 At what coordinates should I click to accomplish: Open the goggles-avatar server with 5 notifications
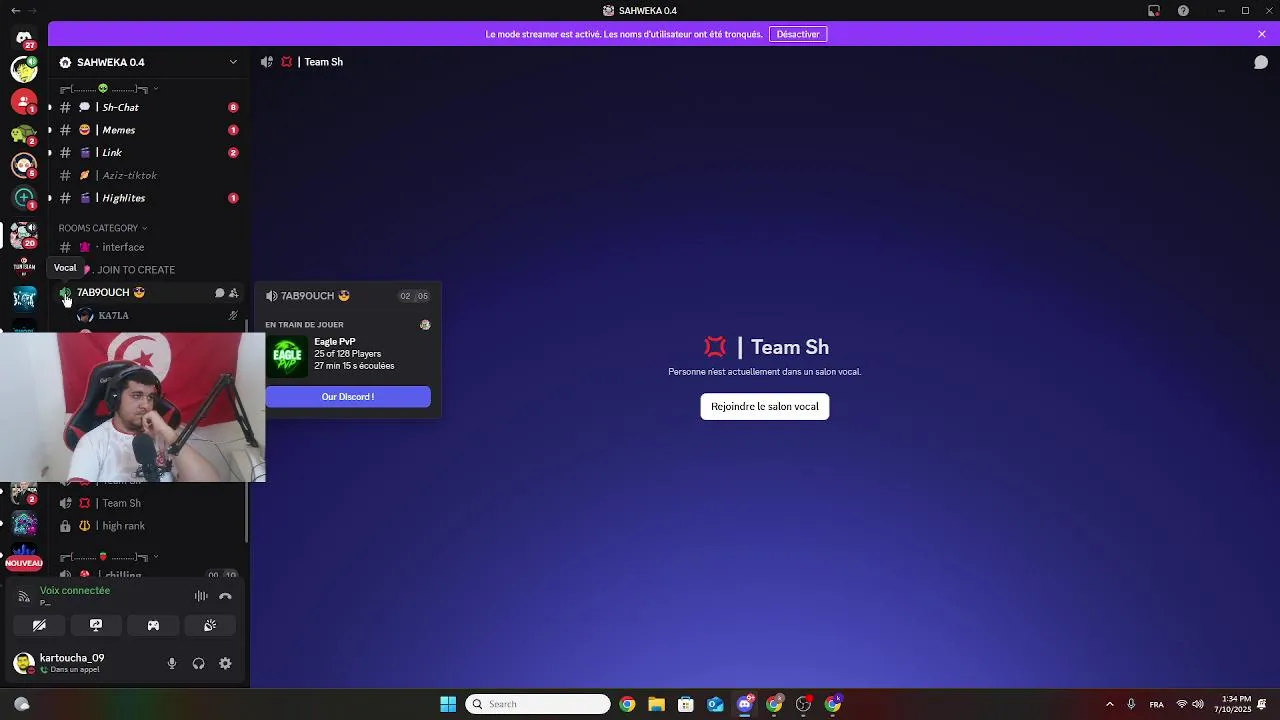[x=24, y=165]
